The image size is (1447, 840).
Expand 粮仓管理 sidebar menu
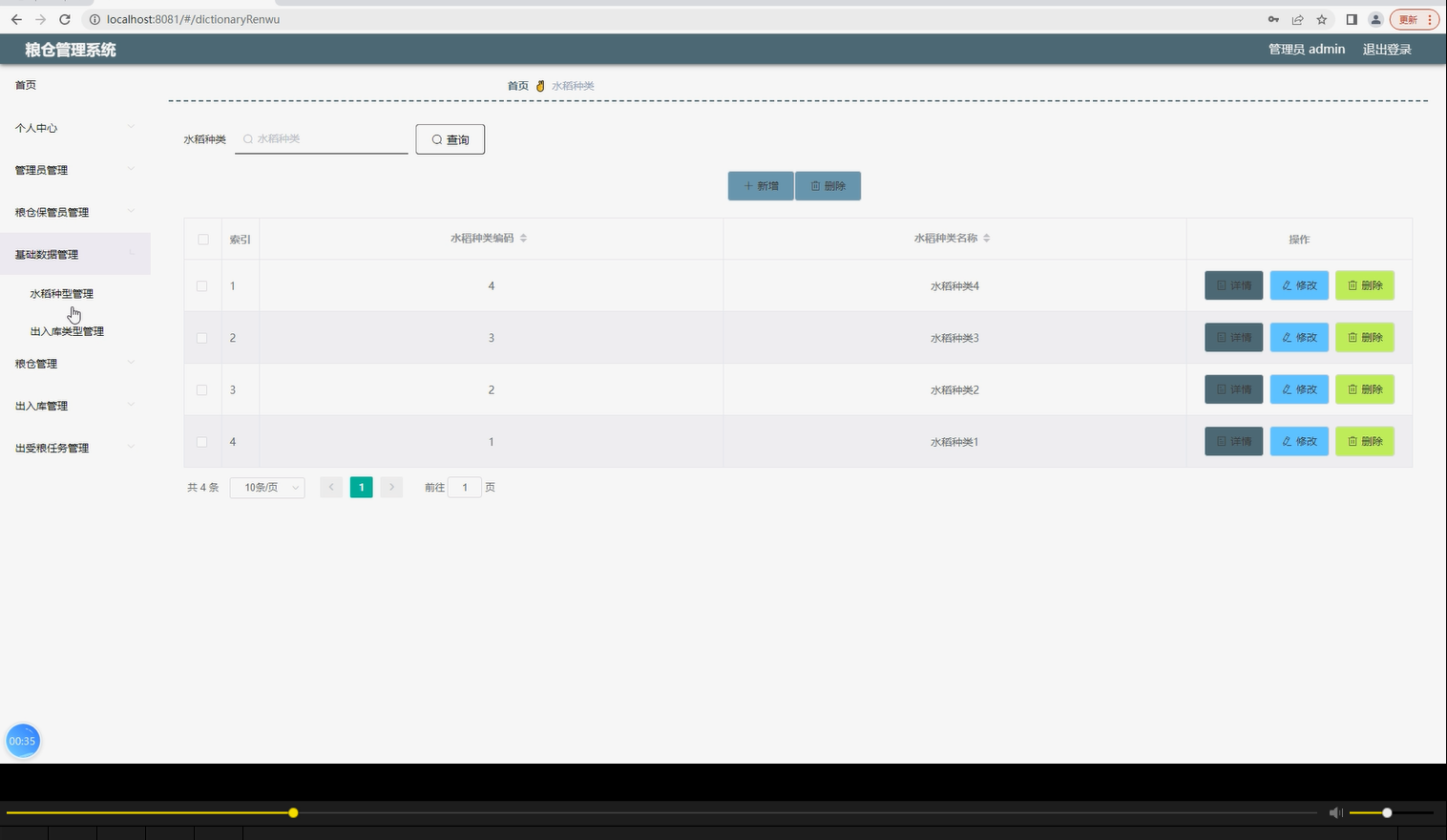point(75,364)
